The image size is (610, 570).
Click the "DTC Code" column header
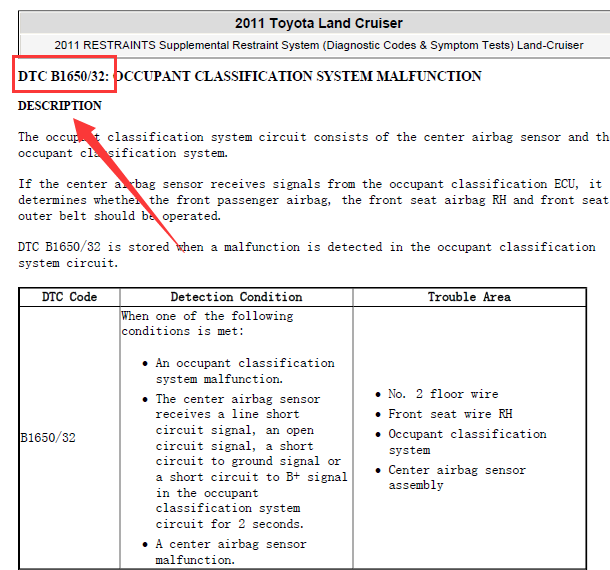coord(69,297)
